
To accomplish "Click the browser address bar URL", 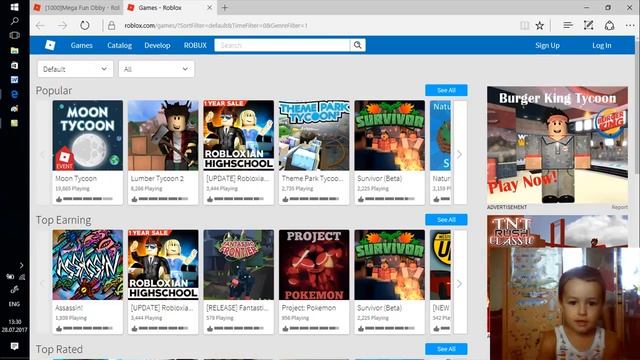I will tap(216, 25).
